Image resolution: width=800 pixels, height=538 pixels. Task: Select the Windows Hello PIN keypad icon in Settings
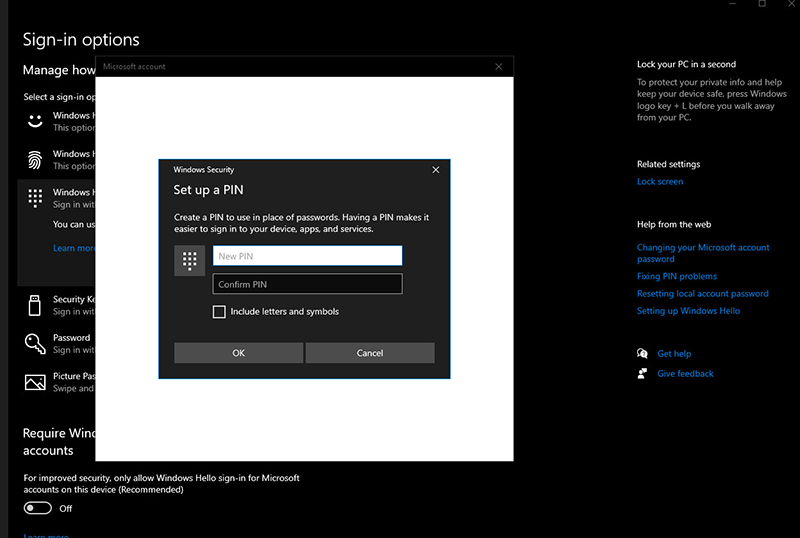tap(35, 198)
